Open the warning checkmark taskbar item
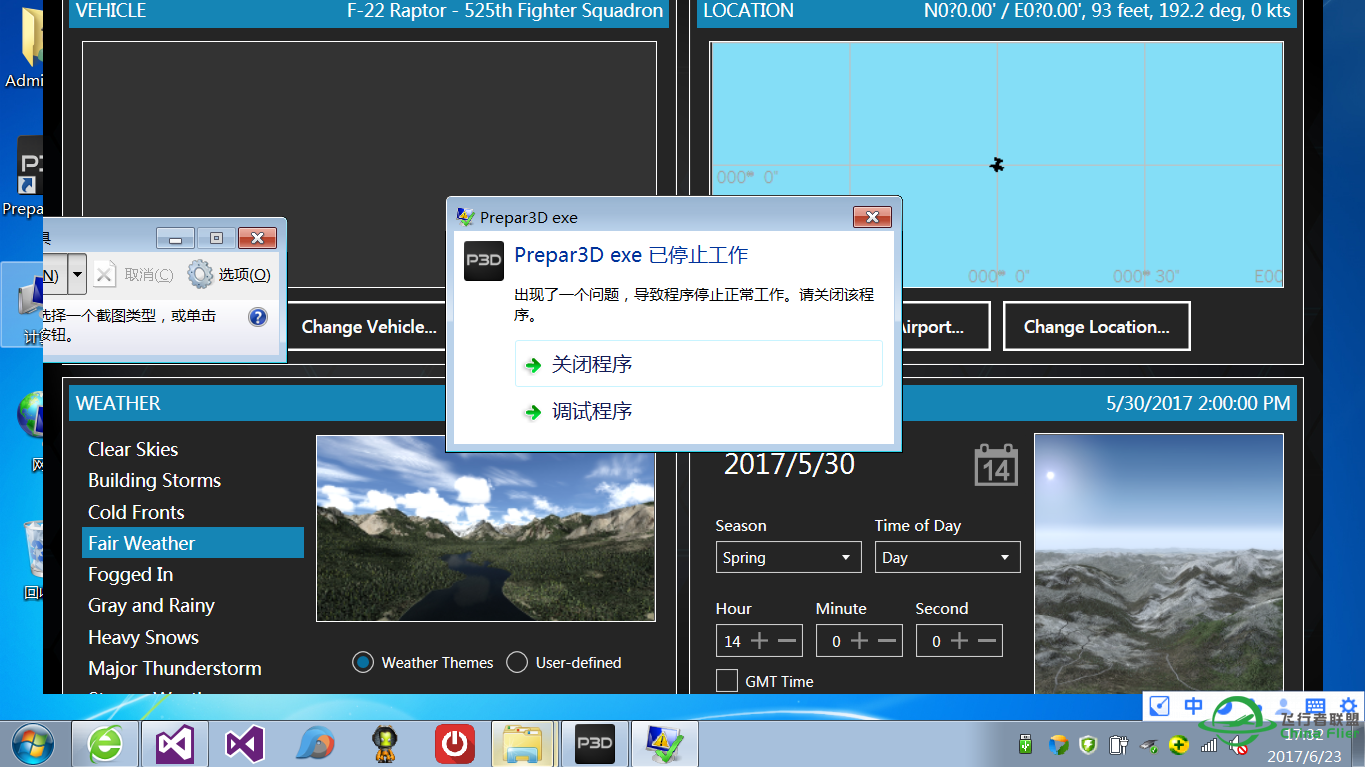The height and width of the screenshot is (767, 1365). point(665,744)
